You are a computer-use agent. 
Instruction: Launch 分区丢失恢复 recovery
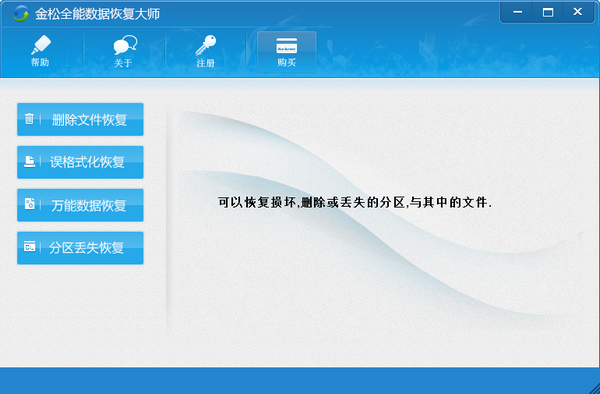[x=80, y=248]
